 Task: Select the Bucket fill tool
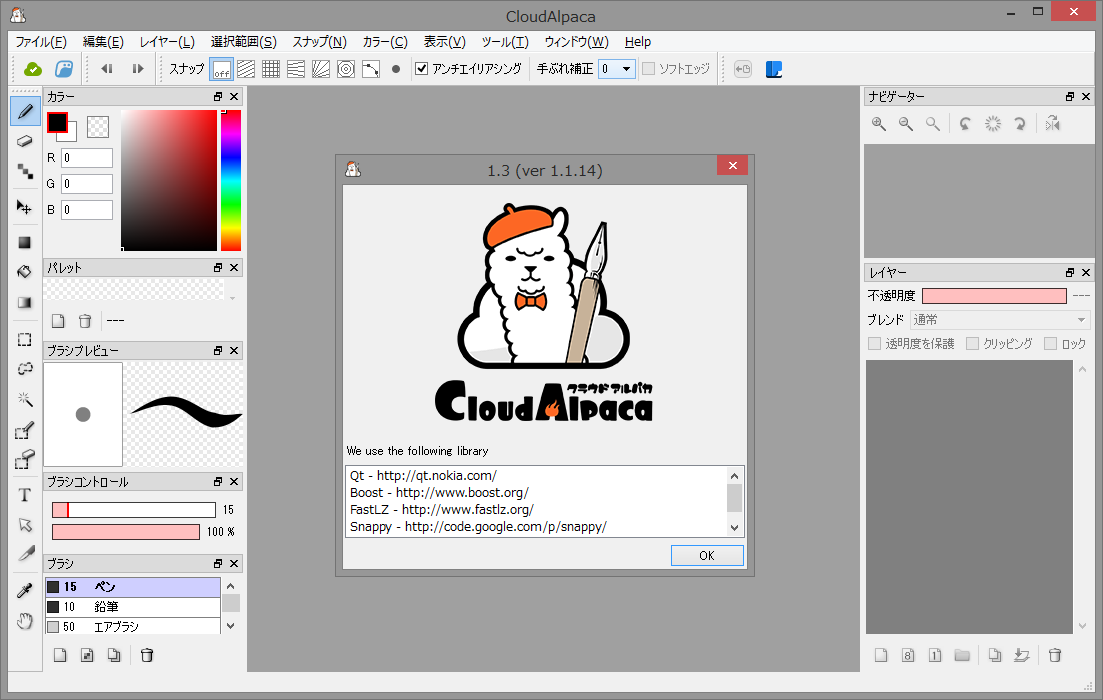point(24,271)
